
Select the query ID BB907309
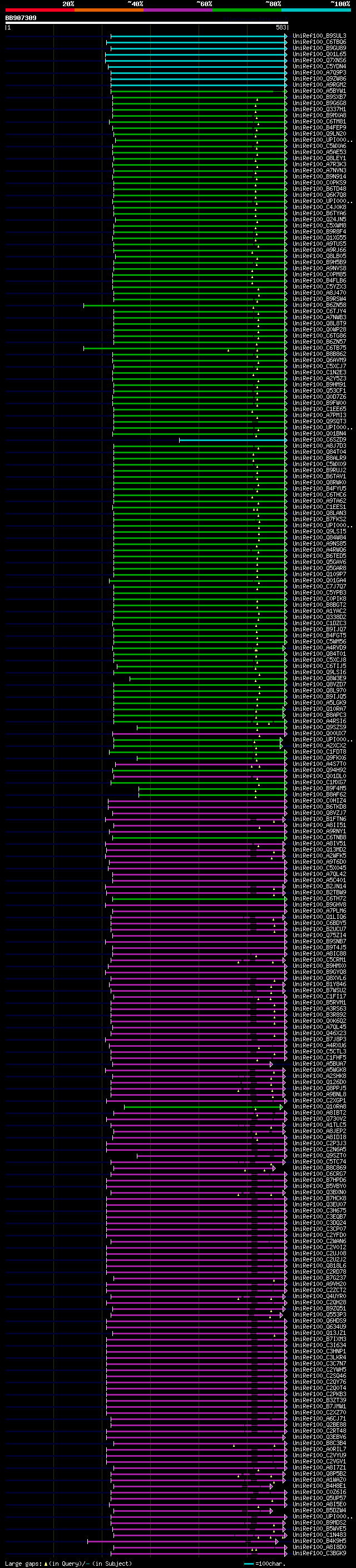21,18
